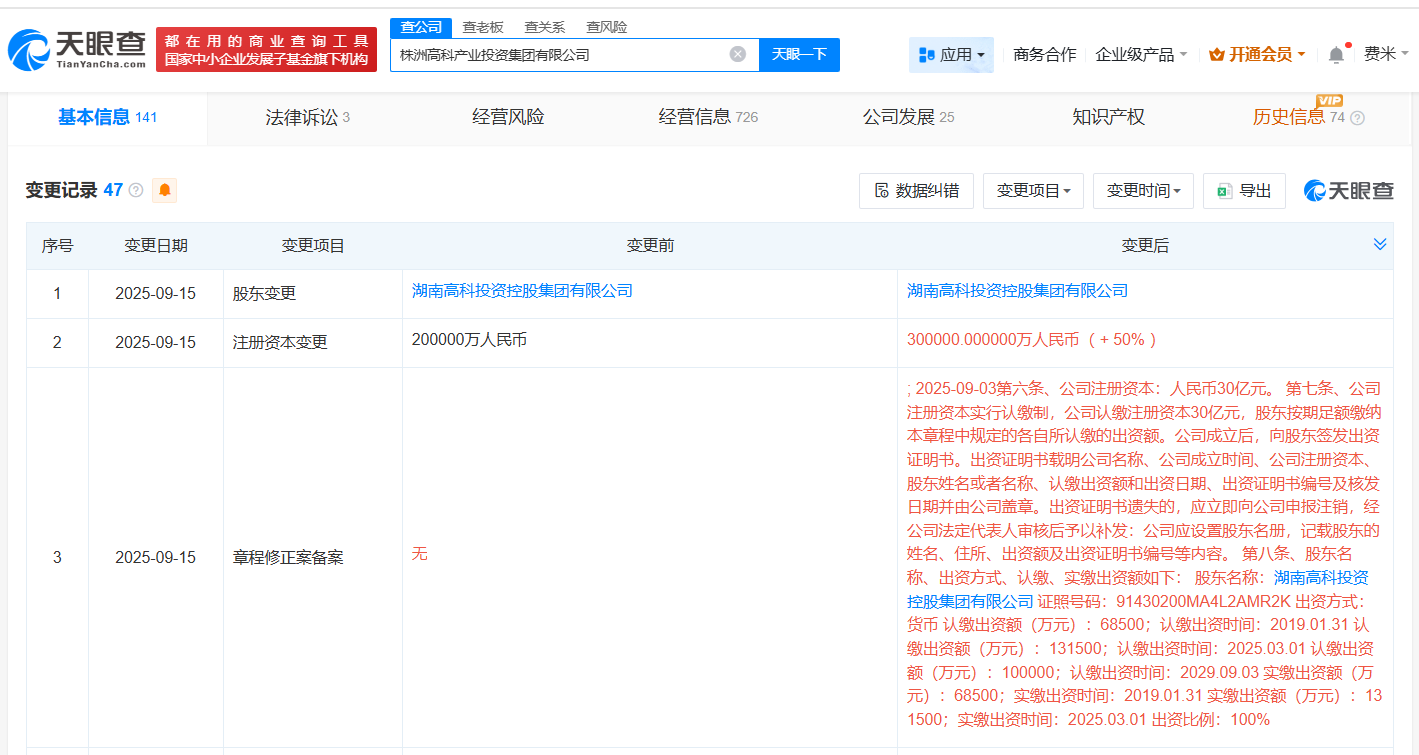Switch to the 法律诉讼 tab
The width and height of the screenshot is (1419, 755).
tap(307, 118)
